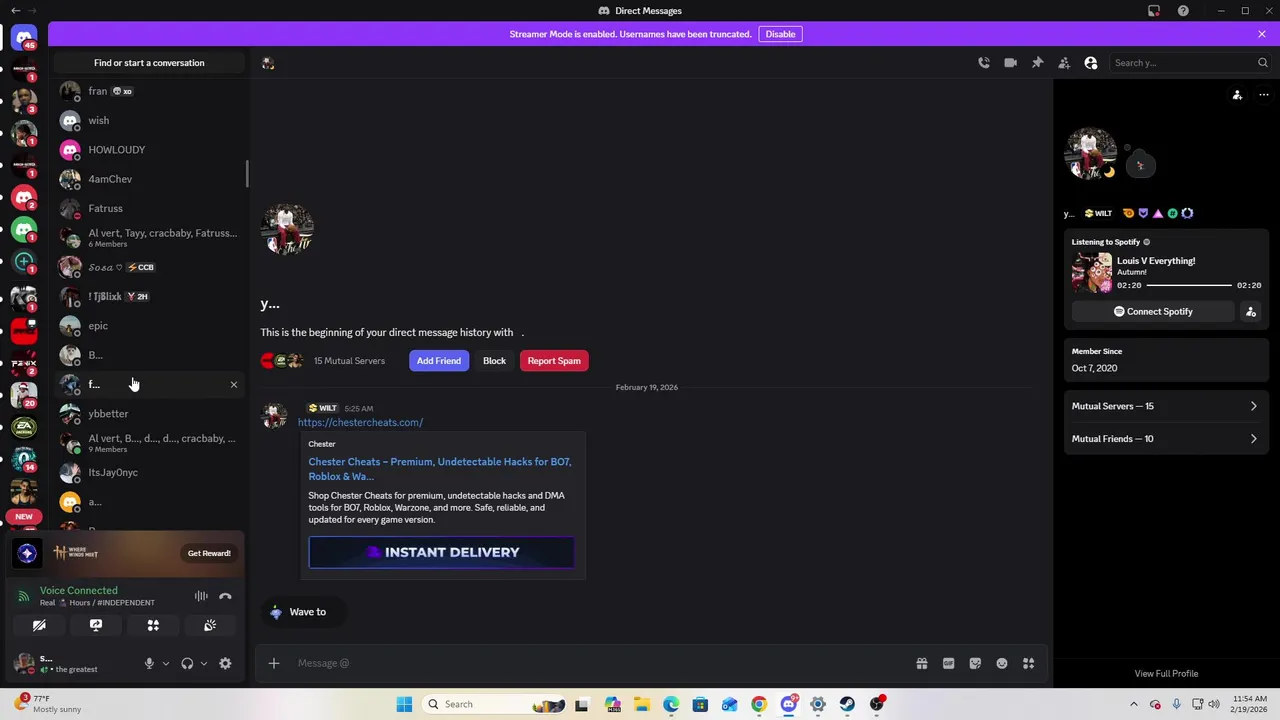Open the epic conversation

click(149, 326)
